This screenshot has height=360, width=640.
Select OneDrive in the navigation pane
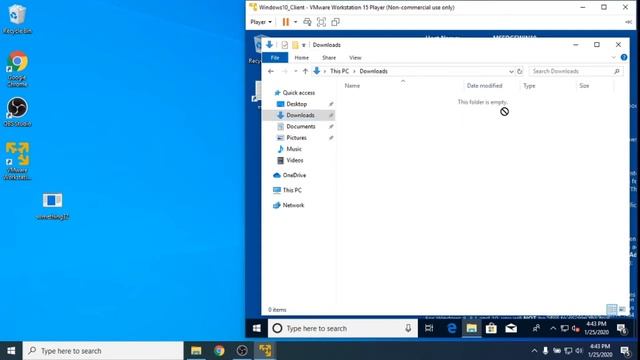[x=294, y=175]
